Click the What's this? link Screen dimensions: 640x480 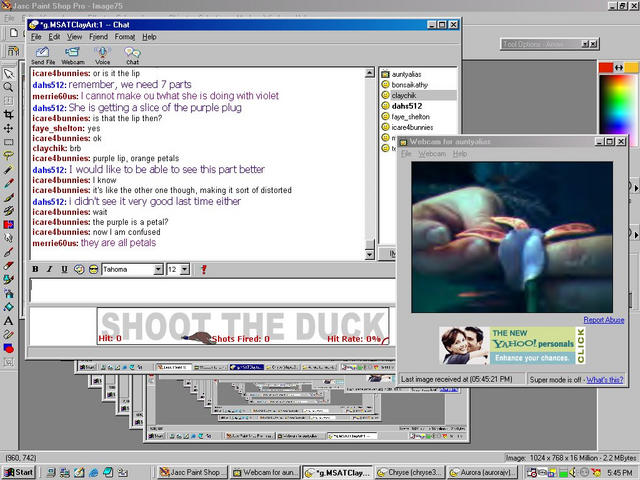tap(605, 380)
